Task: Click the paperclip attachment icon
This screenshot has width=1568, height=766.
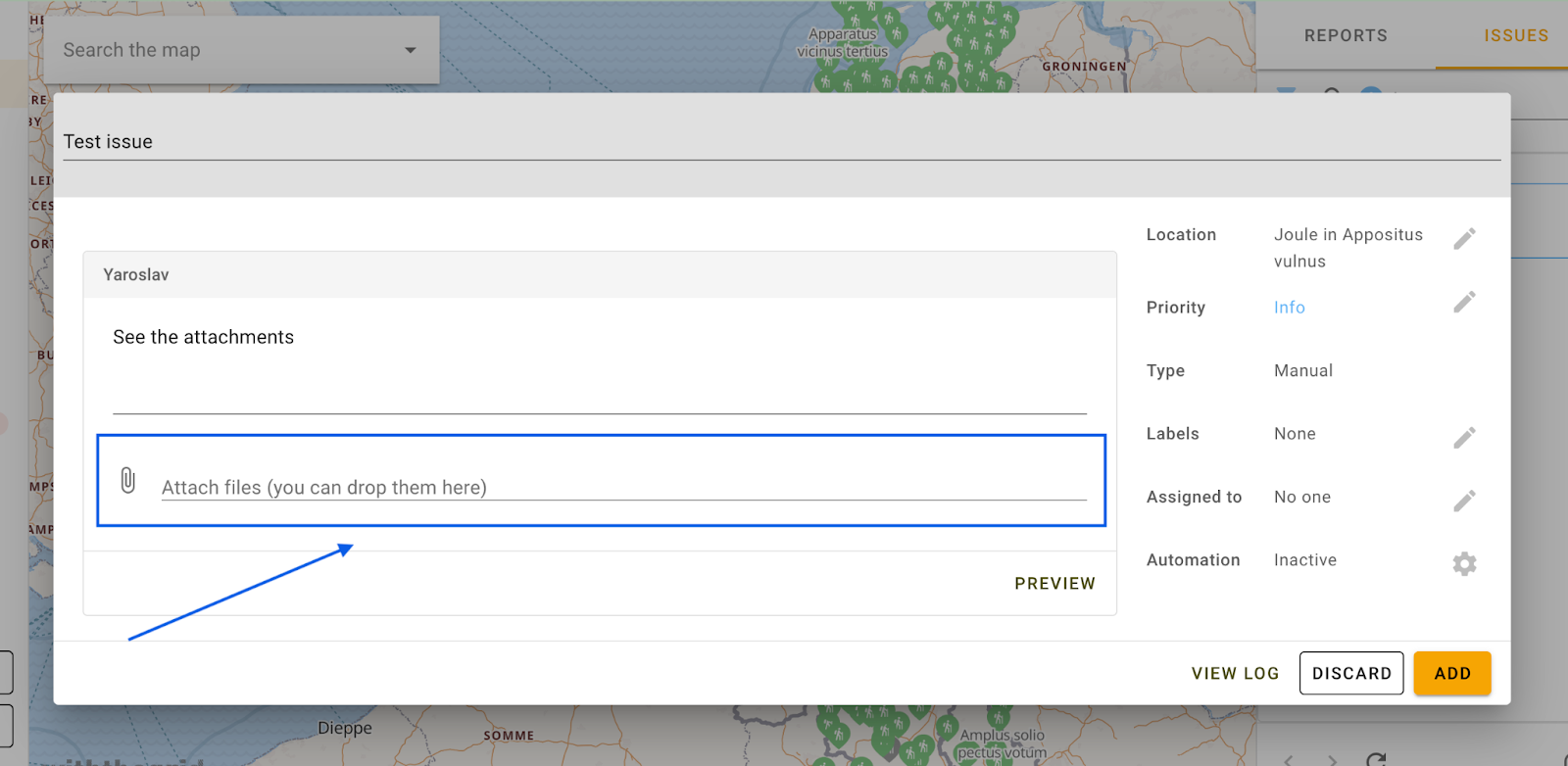Action: pos(127,480)
